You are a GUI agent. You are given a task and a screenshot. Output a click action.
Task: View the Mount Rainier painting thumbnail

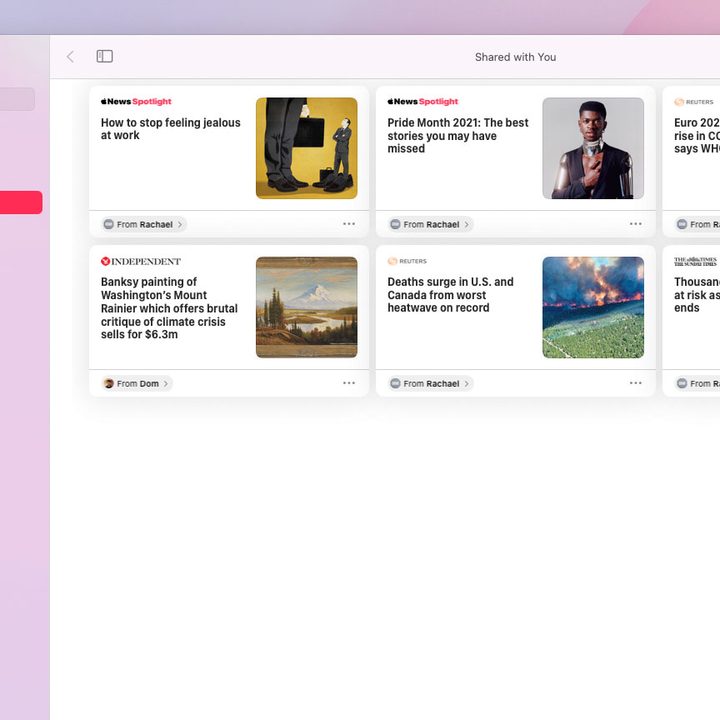pyautogui.click(x=307, y=307)
